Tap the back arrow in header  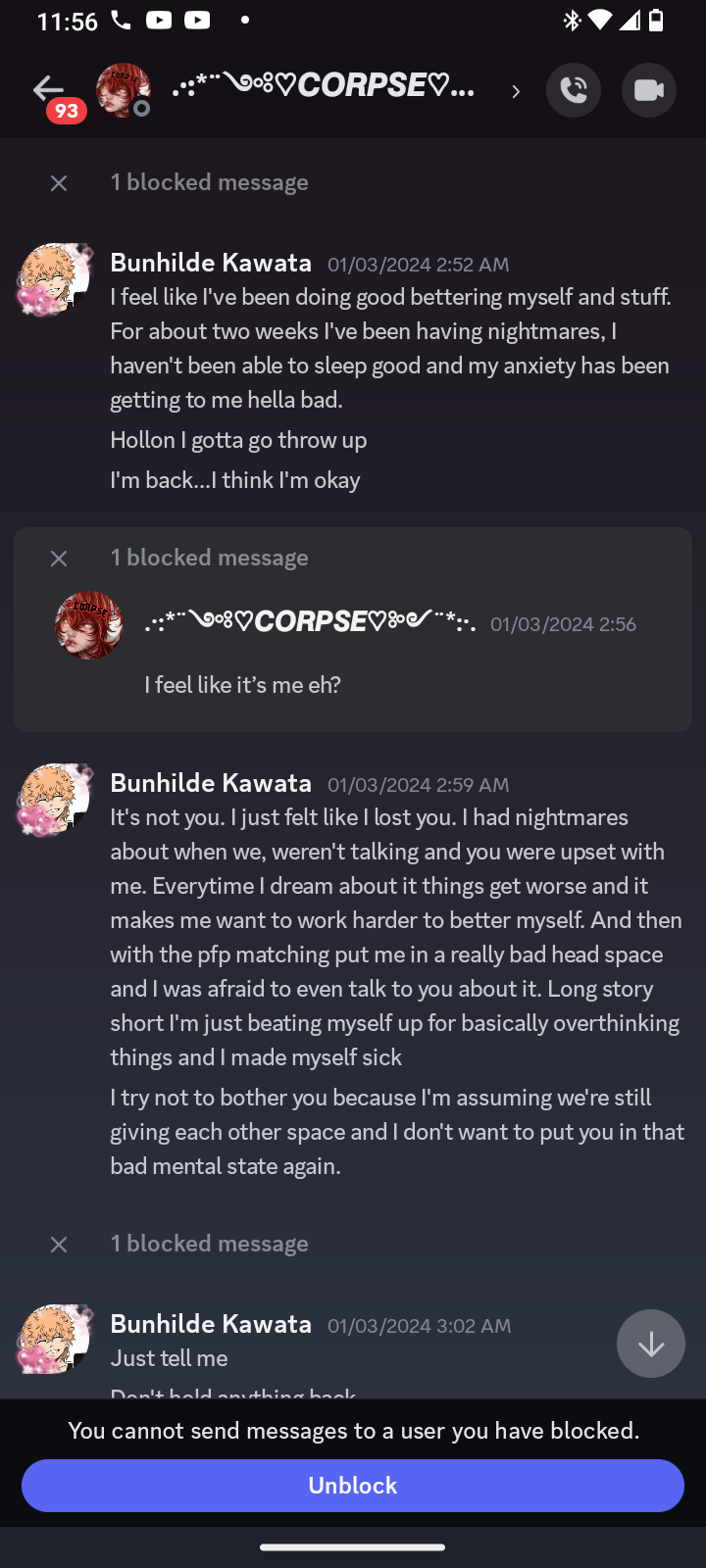[47, 90]
